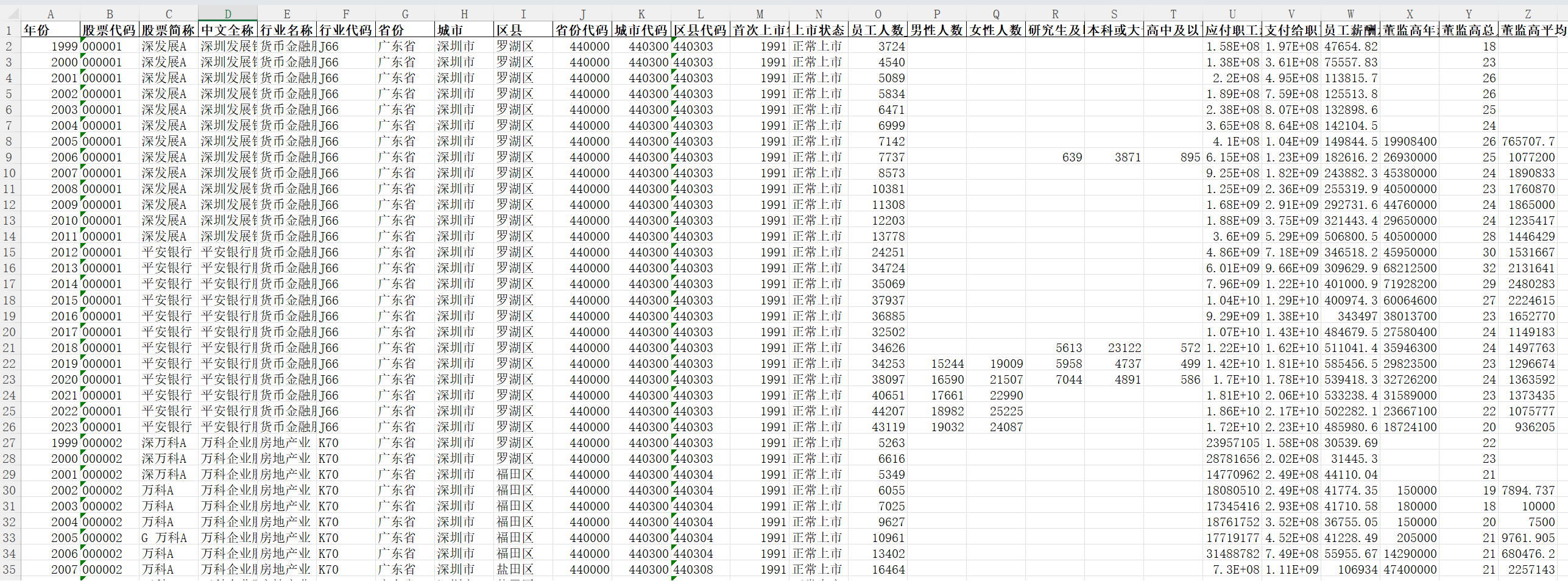The height and width of the screenshot is (581, 1568).
Task: Select the female count cell 19009
Action: point(996,364)
